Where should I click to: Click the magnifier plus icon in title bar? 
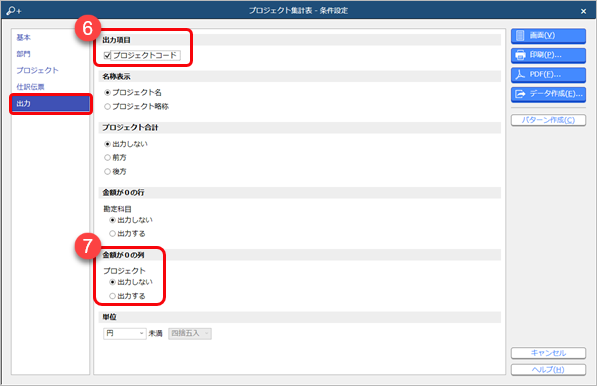pyautogui.click(x=14, y=11)
